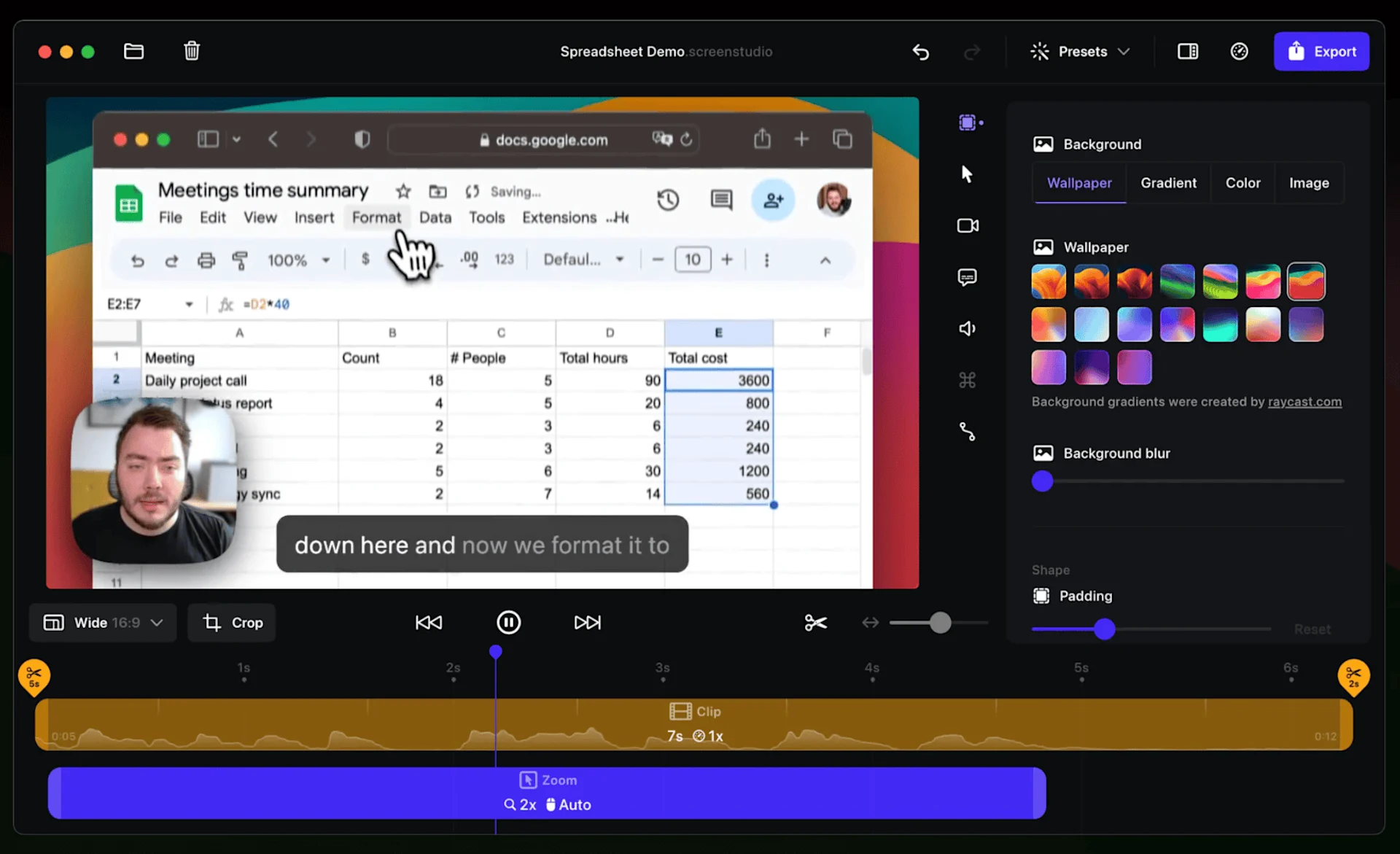Click the Presets magic wand icon
Screen dimensions: 1400x854
coord(1041,51)
